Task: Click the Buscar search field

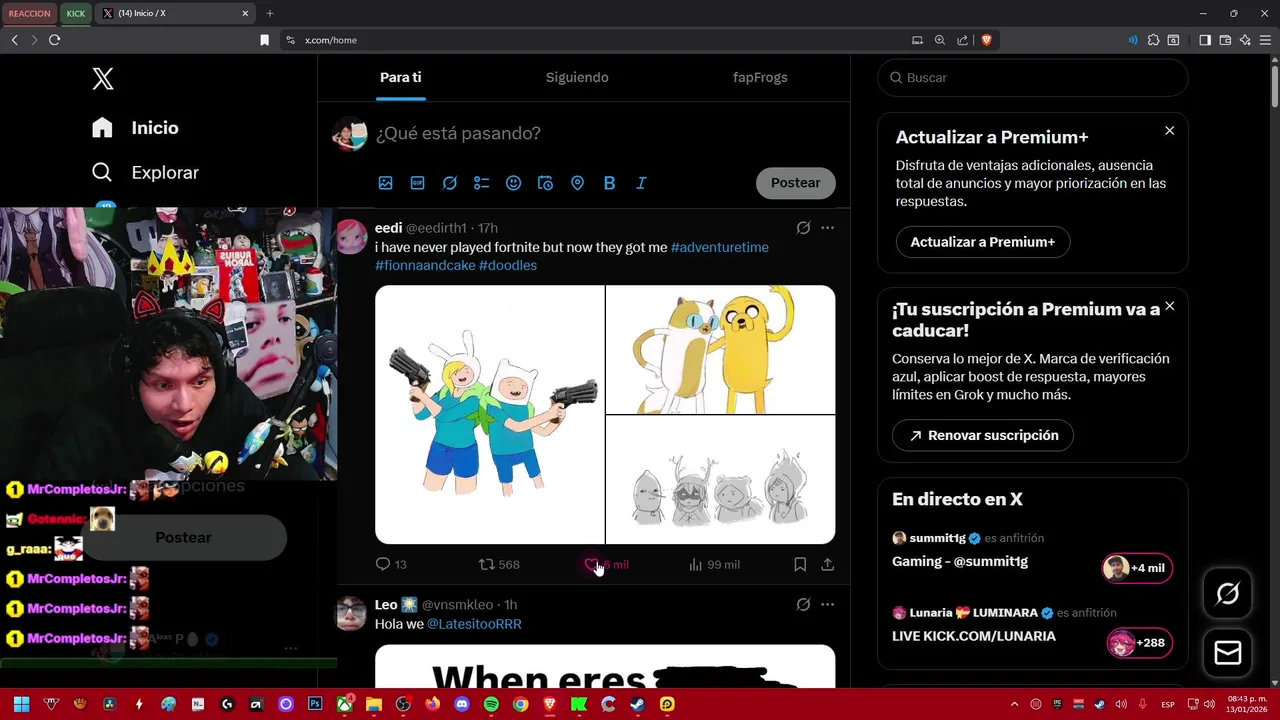Action: tap(1033, 78)
